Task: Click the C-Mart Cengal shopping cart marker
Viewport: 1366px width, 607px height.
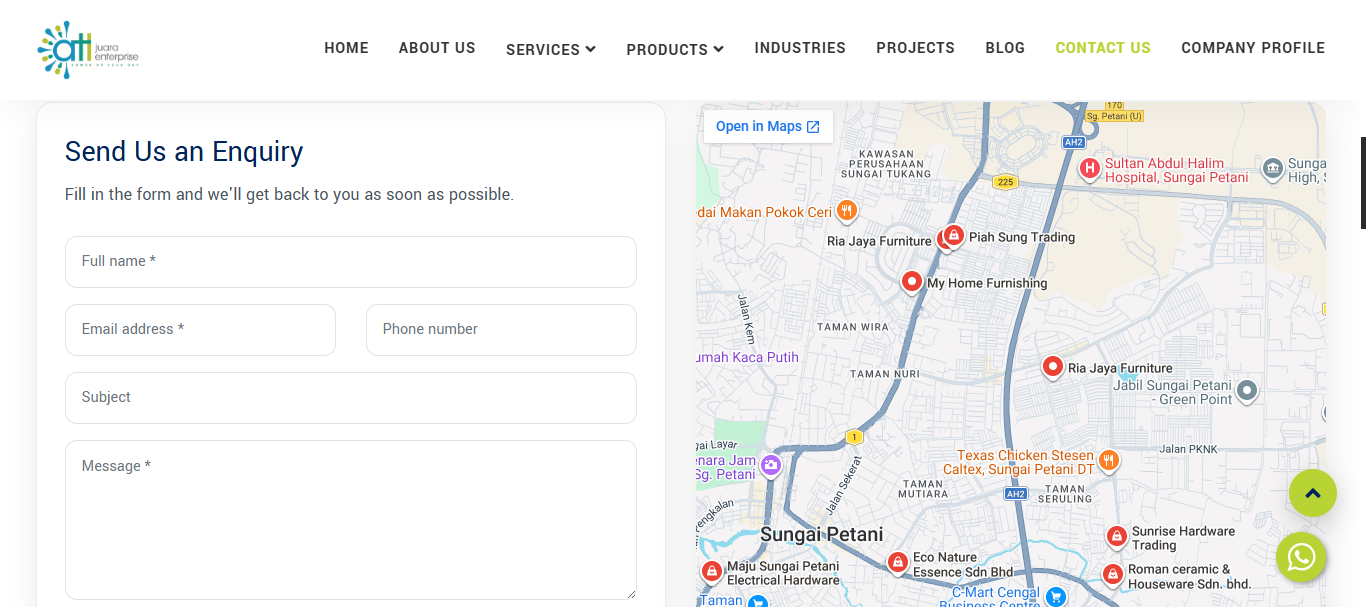Action: pyautogui.click(x=1055, y=596)
